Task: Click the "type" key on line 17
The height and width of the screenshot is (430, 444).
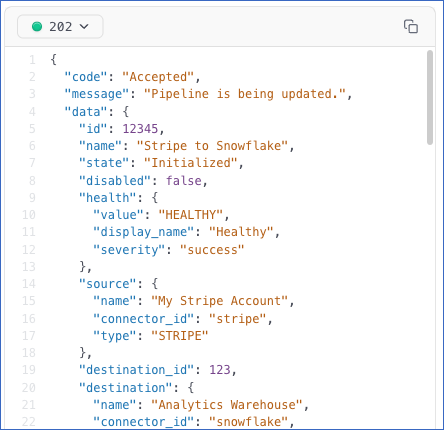Action: click(115, 336)
